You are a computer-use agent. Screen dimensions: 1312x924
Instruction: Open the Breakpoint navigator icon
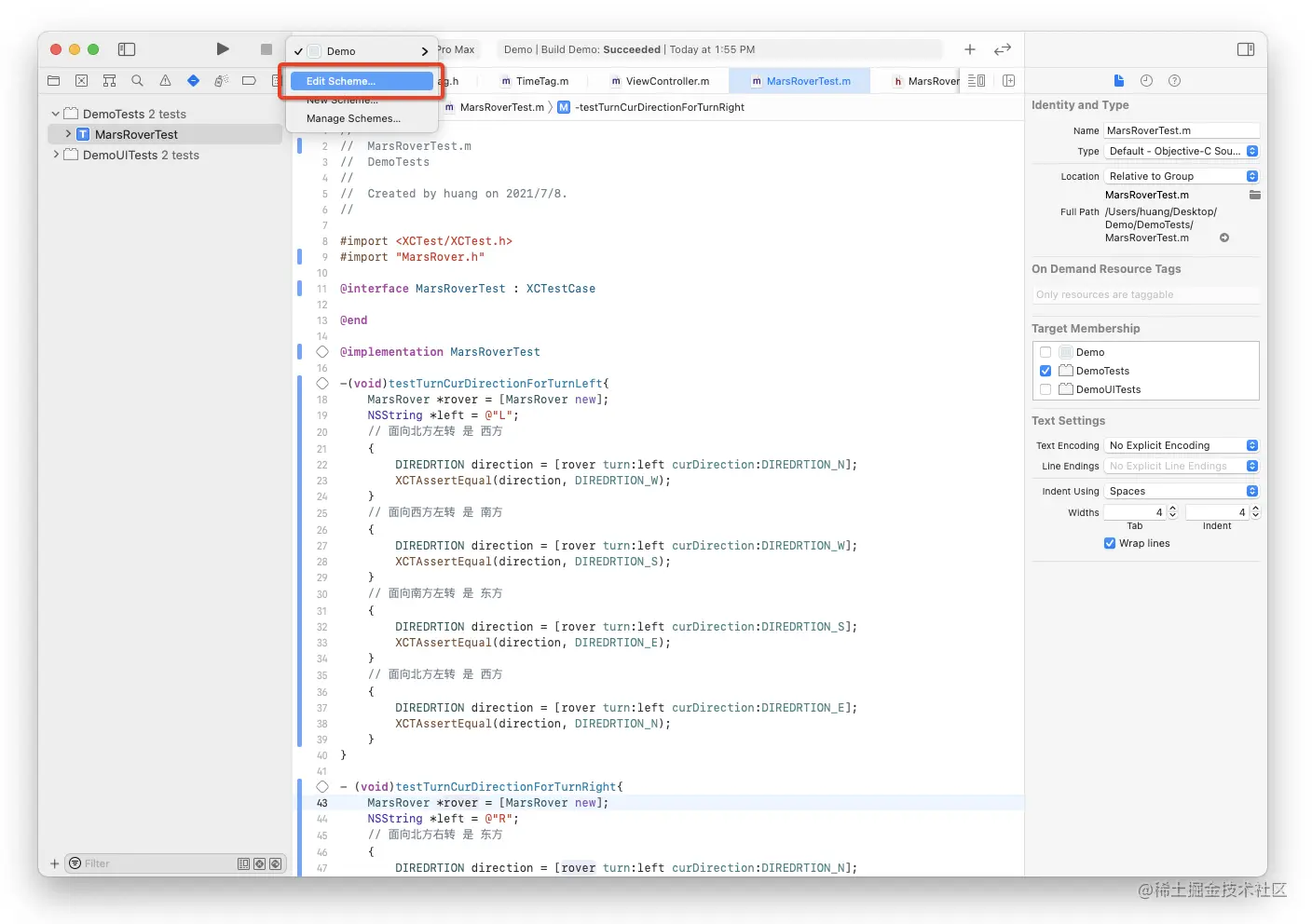pos(249,81)
